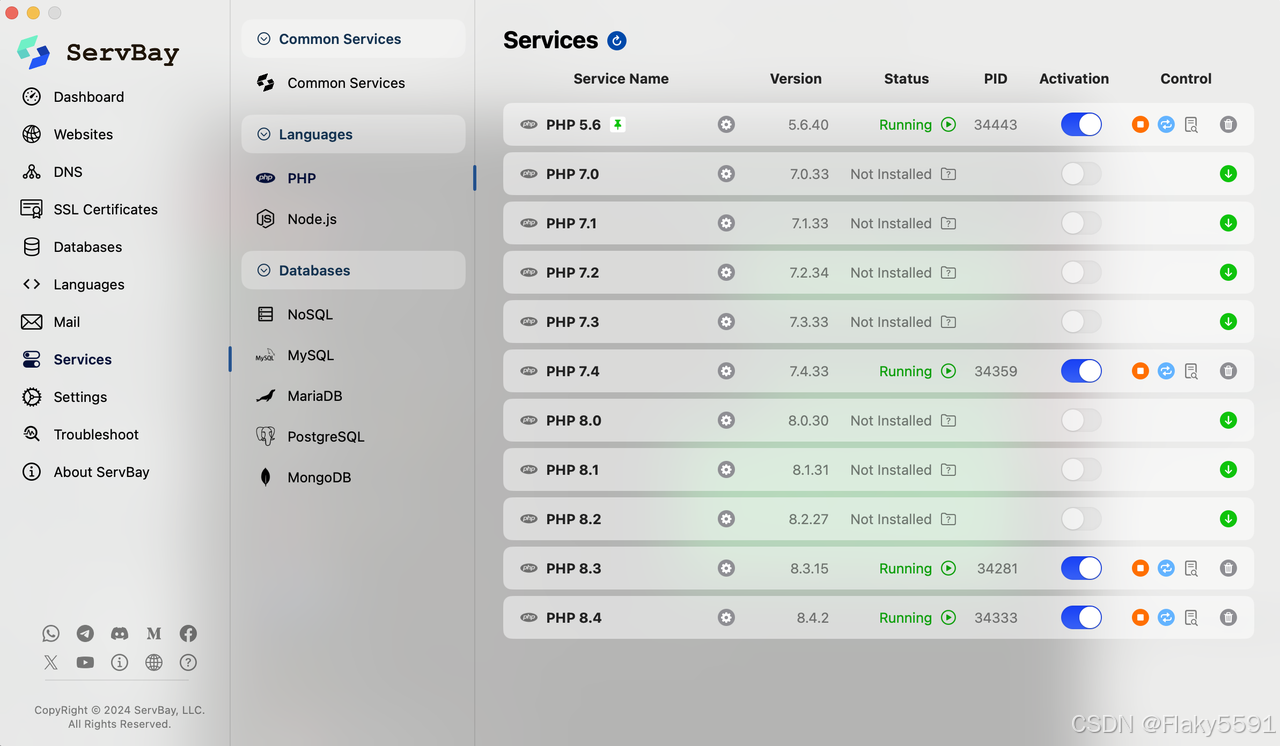The image size is (1280, 746).
Task: View log for PHP 8.3
Action: pyautogui.click(x=1191, y=568)
